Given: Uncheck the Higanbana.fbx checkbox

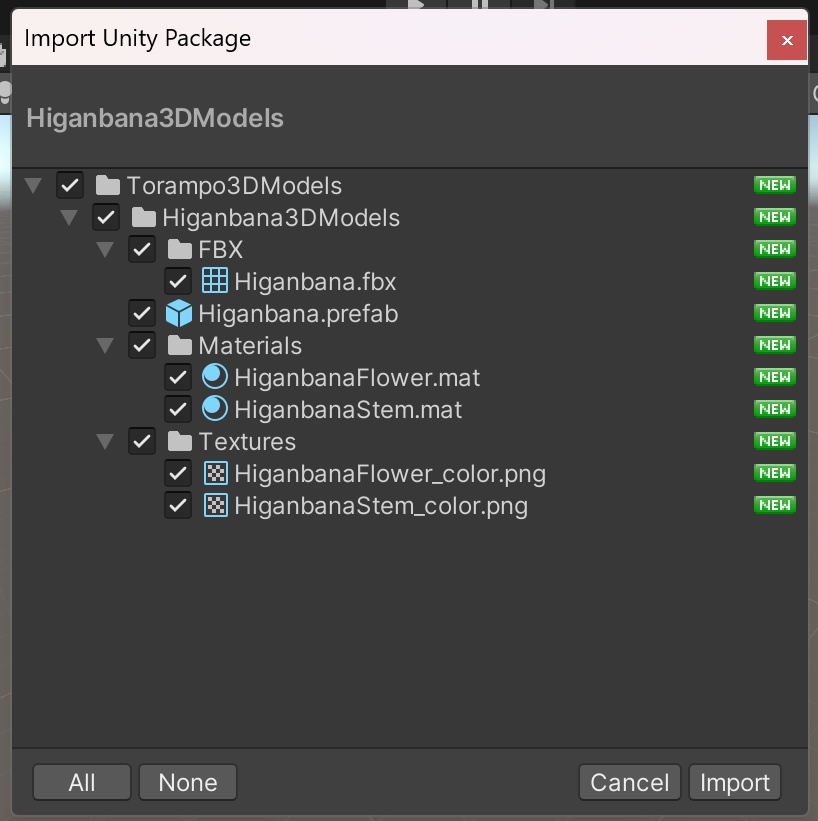Looking at the screenshot, I should click(x=178, y=282).
